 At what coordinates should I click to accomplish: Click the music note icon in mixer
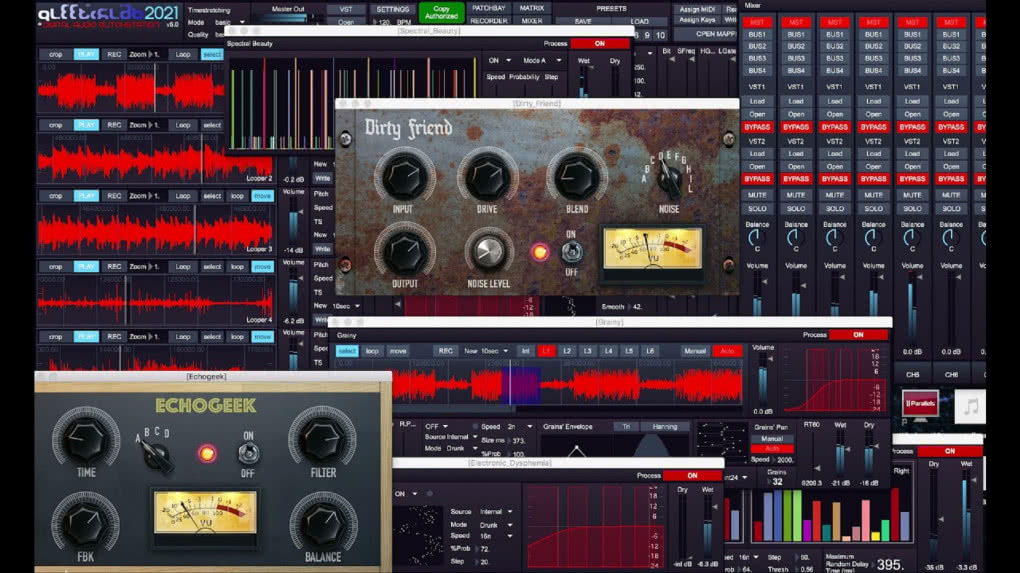point(971,407)
